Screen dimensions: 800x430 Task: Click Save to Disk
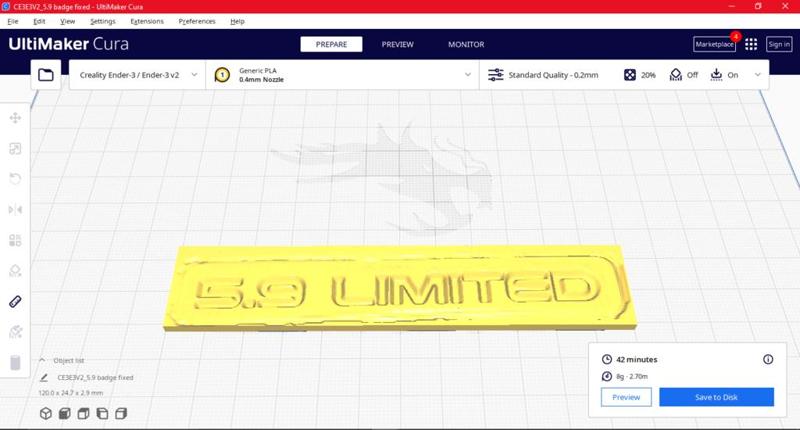(716, 397)
